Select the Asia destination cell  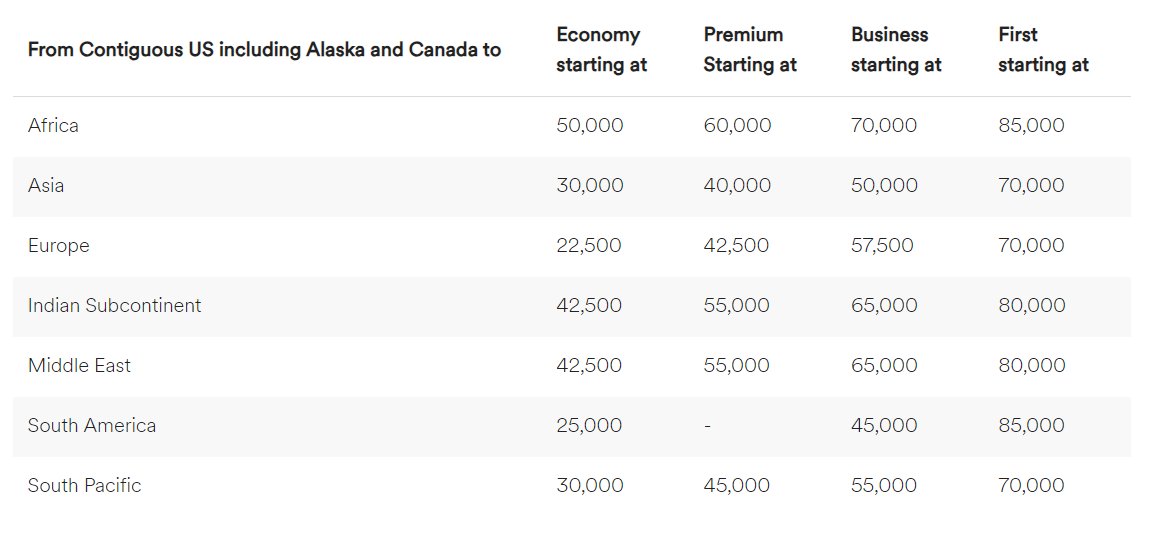[x=46, y=185]
